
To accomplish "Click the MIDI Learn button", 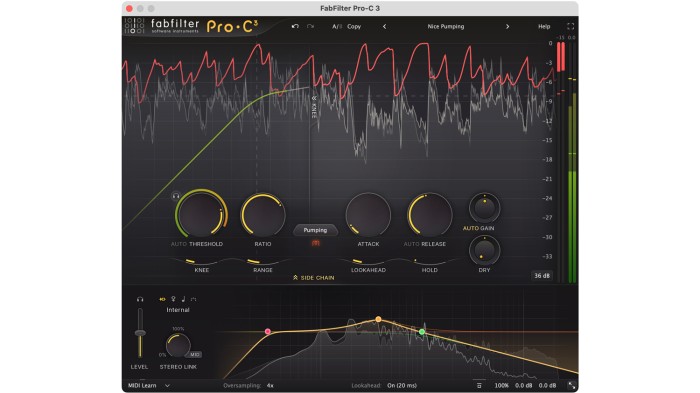I will (142, 385).
